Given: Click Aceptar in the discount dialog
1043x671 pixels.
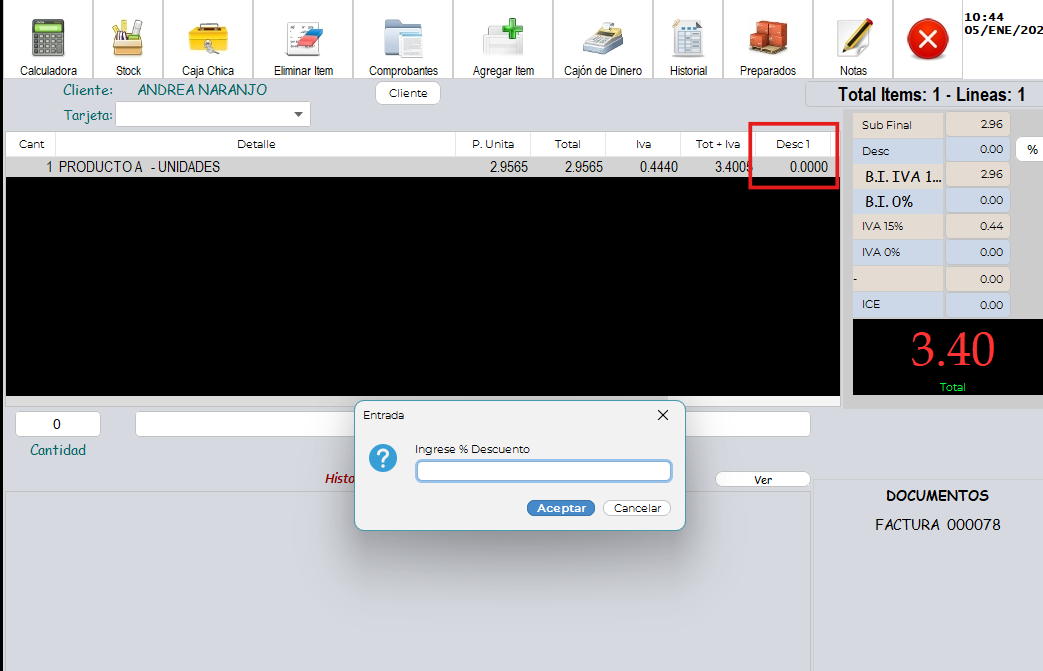Looking at the screenshot, I should (561, 508).
